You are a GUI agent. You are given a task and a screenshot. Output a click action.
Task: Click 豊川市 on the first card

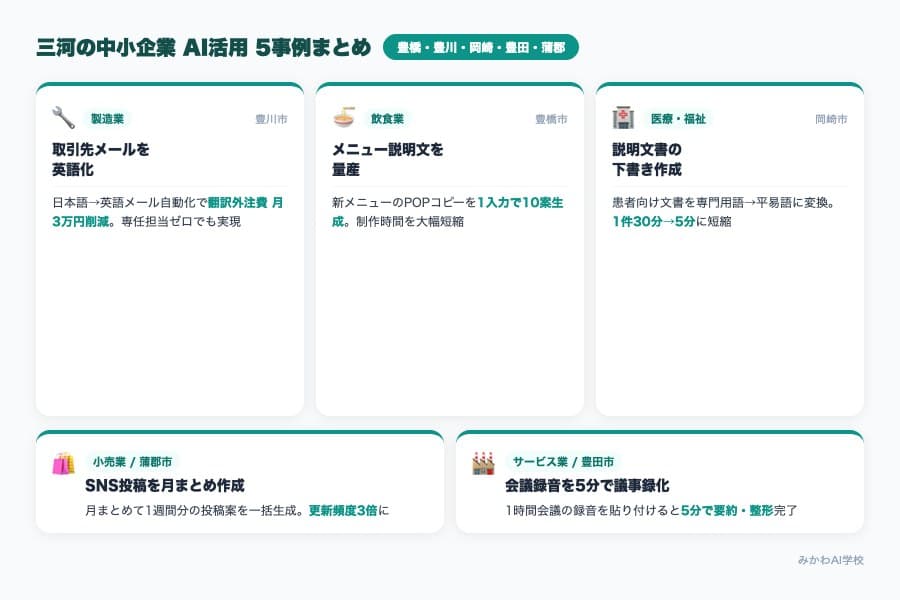click(x=272, y=118)
